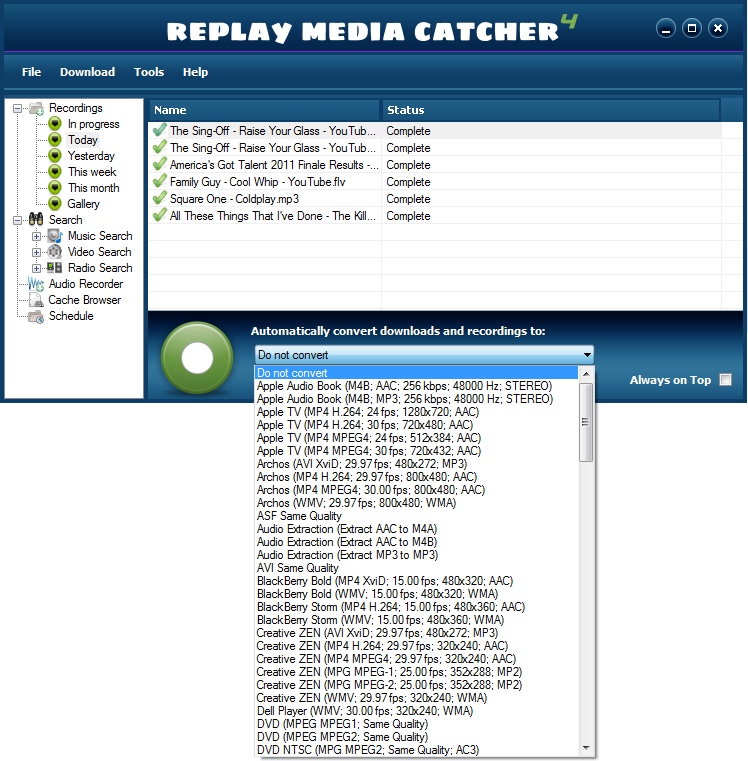Select the Today tree item
The image size is (748, 761).
83,140
